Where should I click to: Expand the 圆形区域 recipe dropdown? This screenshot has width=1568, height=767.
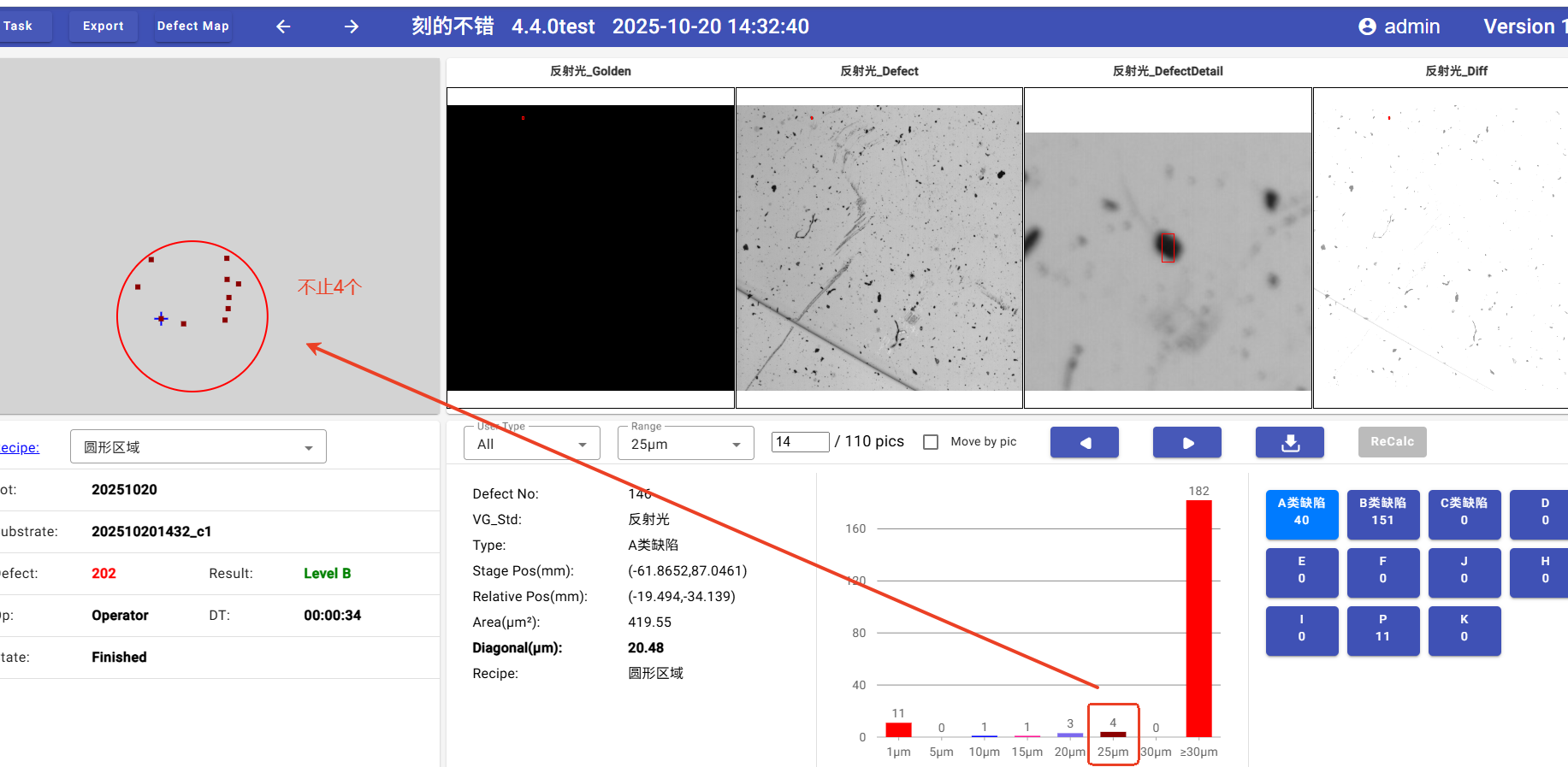click(x=198, y=447)
